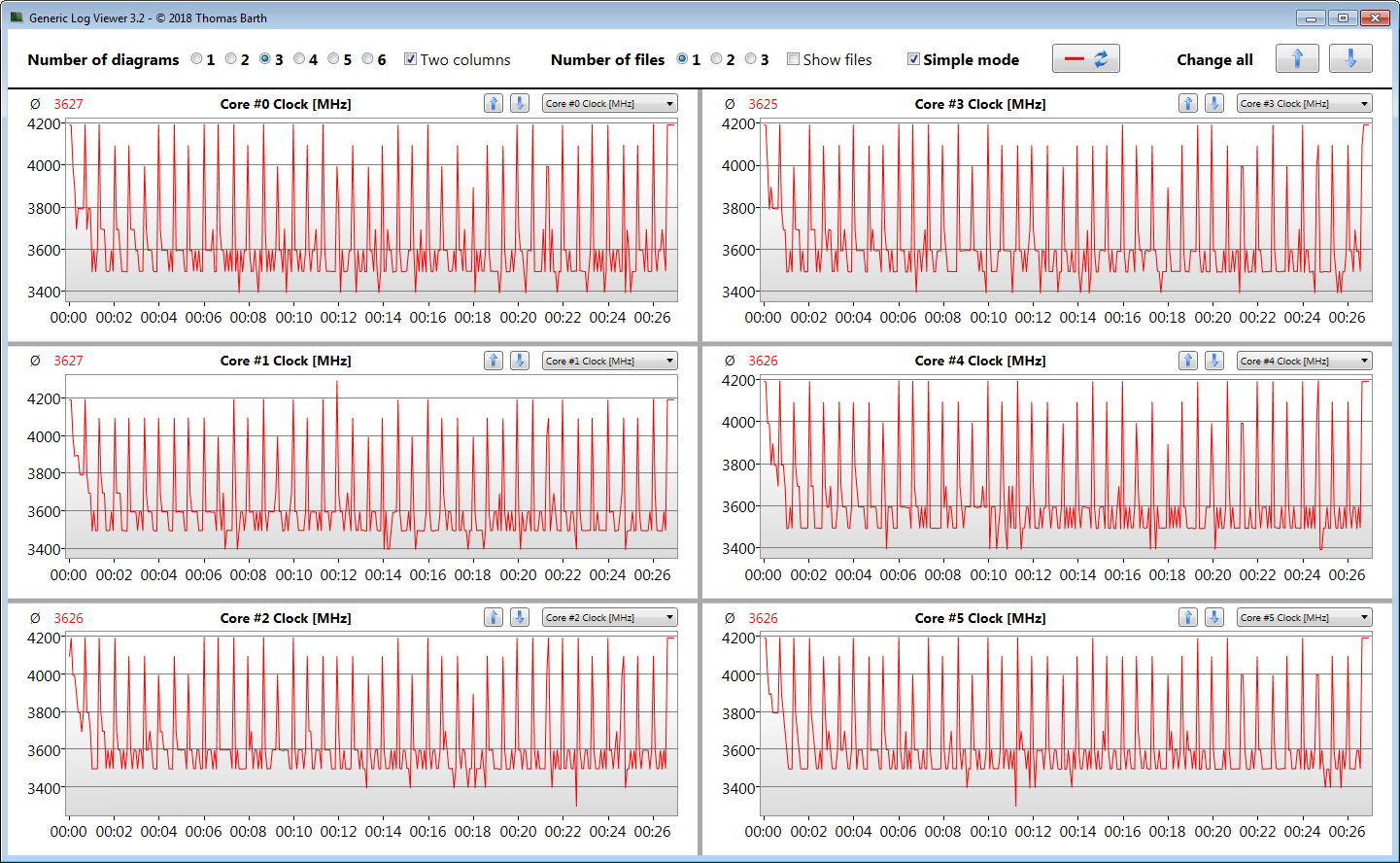The width and height of the screenshot is (1400, 863).
Task: Open the Core #5 Clock [MHz] dropdown
Action: coord(1304,617)
